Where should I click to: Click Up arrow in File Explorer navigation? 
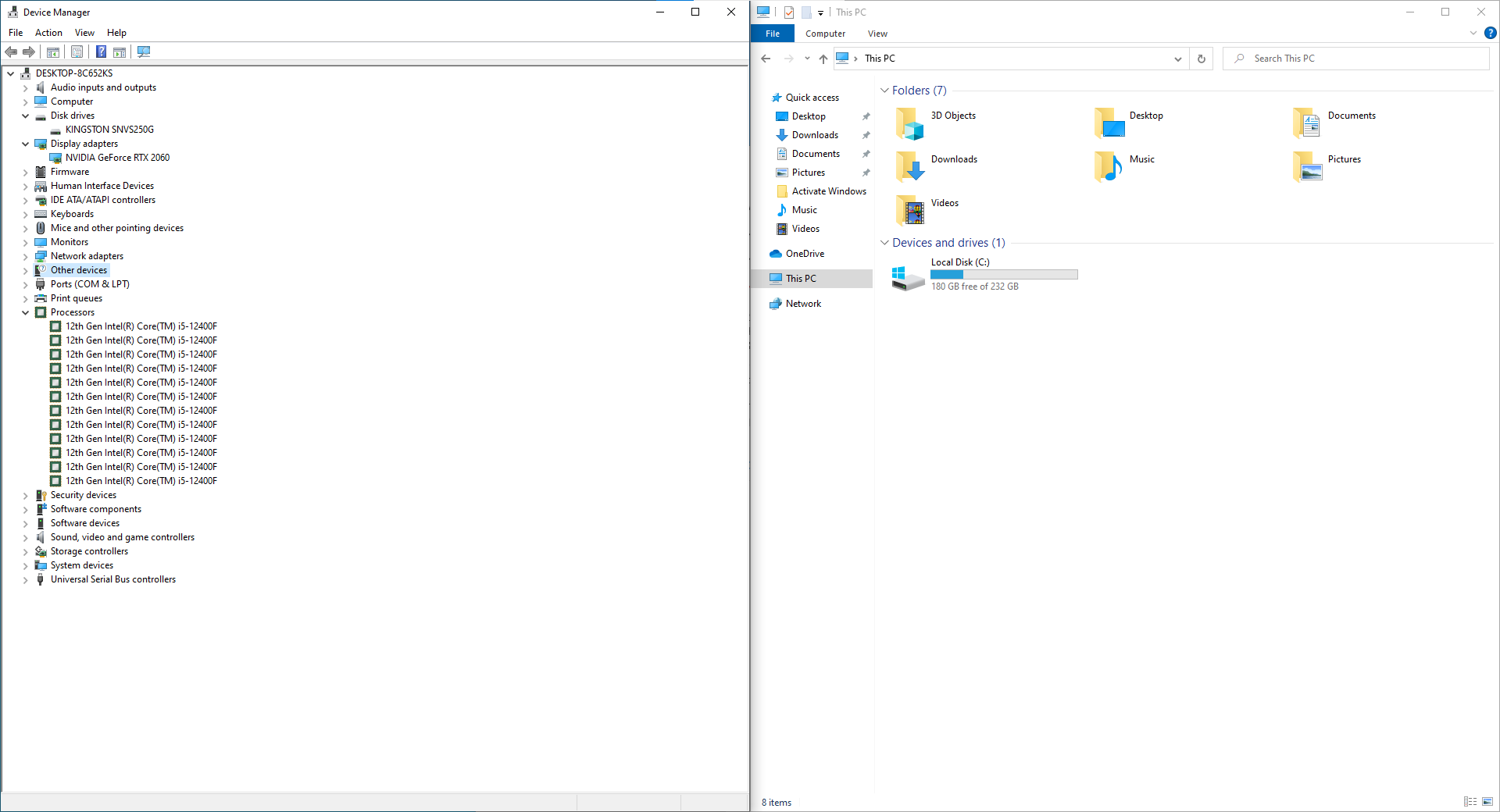[823, 59]
